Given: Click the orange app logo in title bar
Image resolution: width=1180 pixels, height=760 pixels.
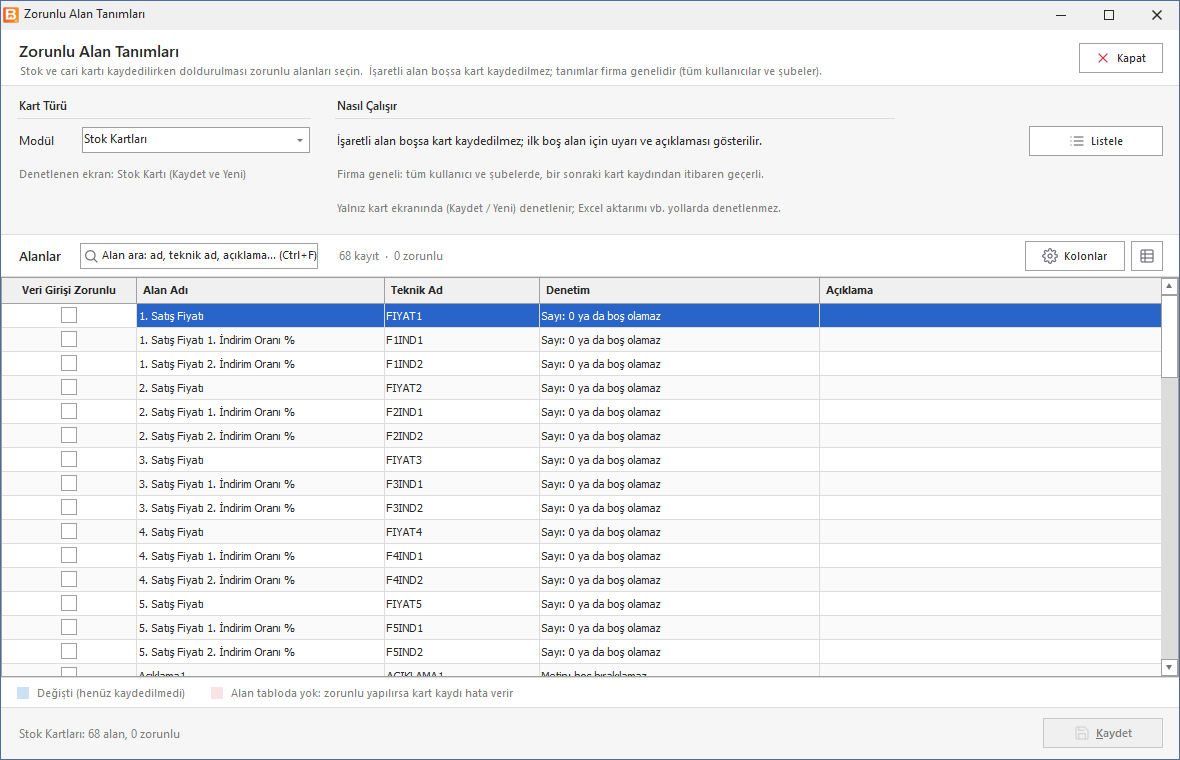Looking at the screenshot, I should point(11,14).
